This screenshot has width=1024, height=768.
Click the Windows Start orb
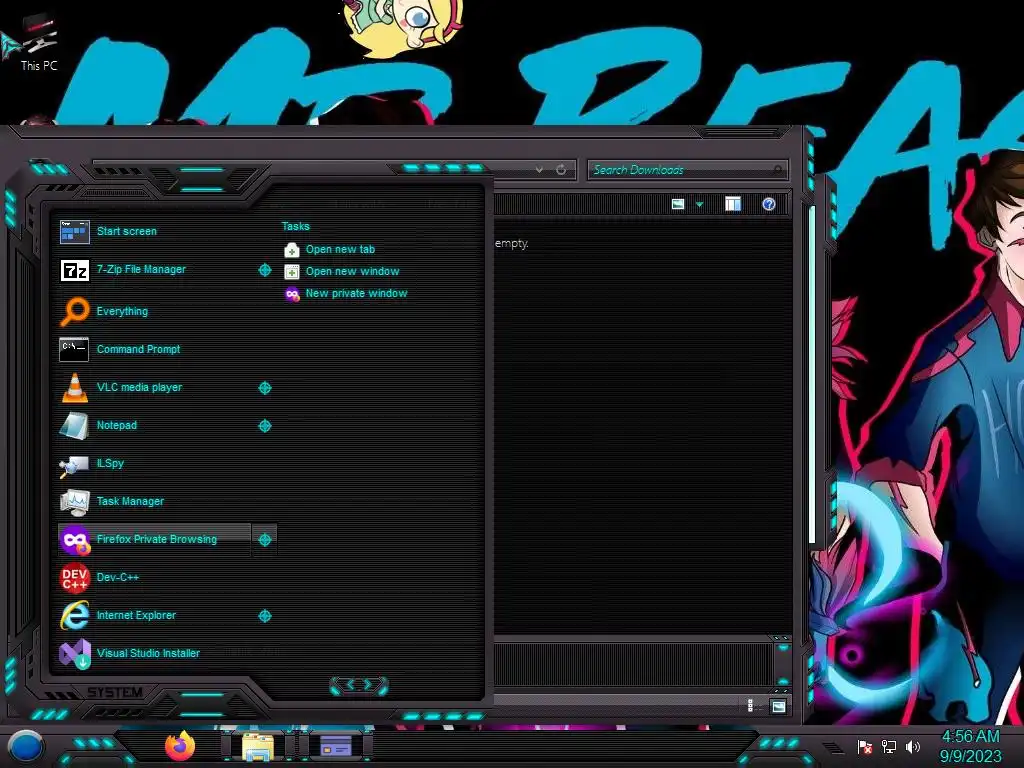pyautogui.click(x=26, y=746)
